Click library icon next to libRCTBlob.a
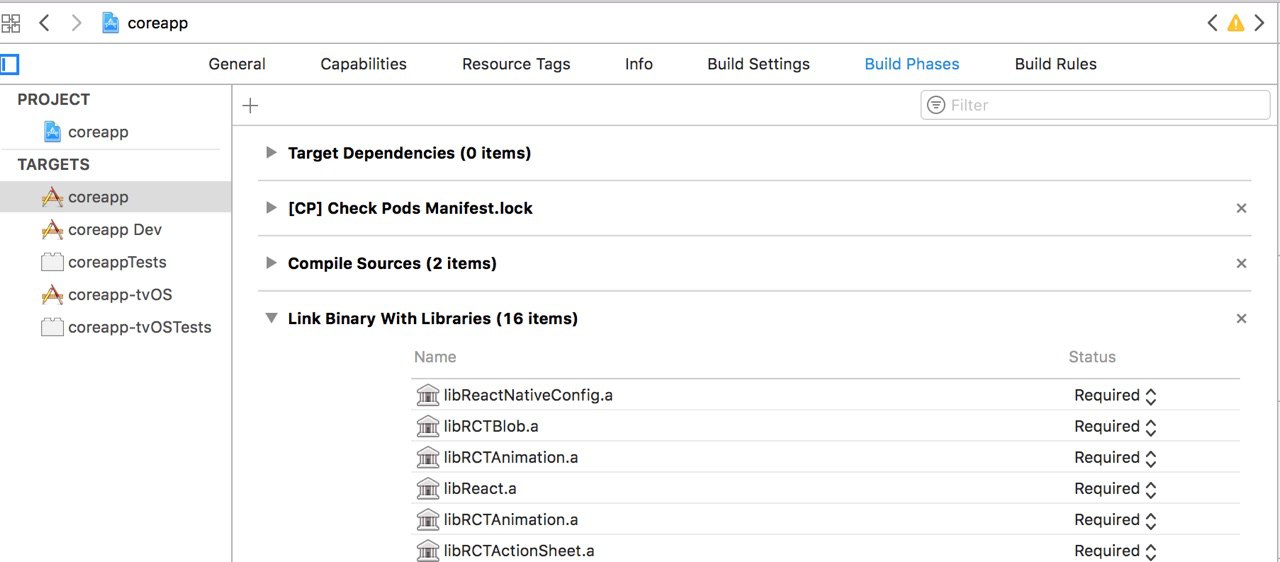 point(428,426)
